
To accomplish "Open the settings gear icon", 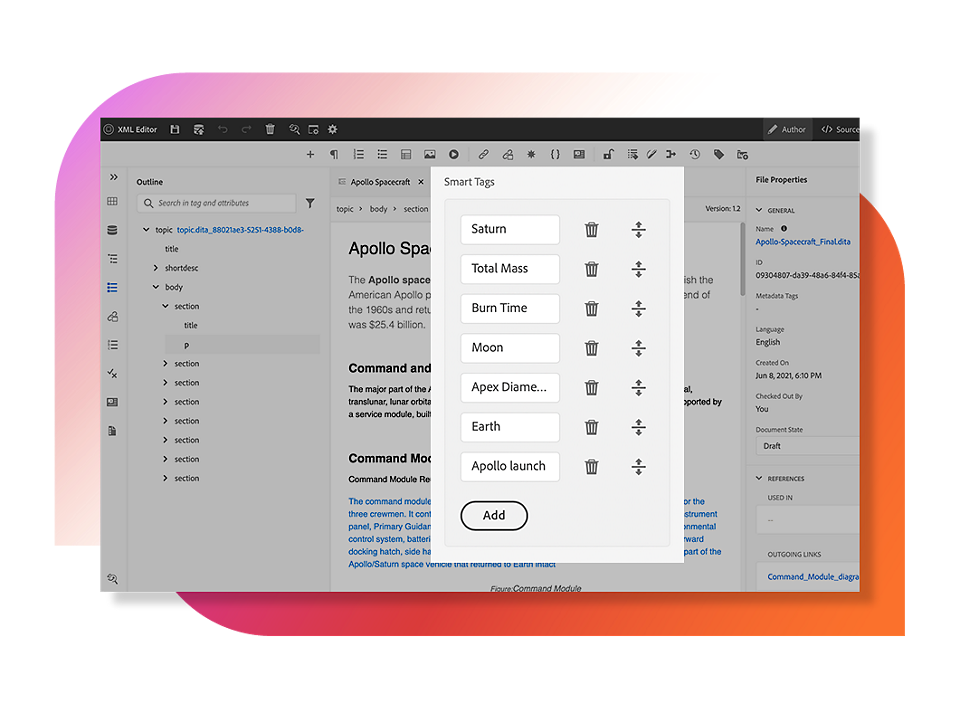I will (332, 129).
